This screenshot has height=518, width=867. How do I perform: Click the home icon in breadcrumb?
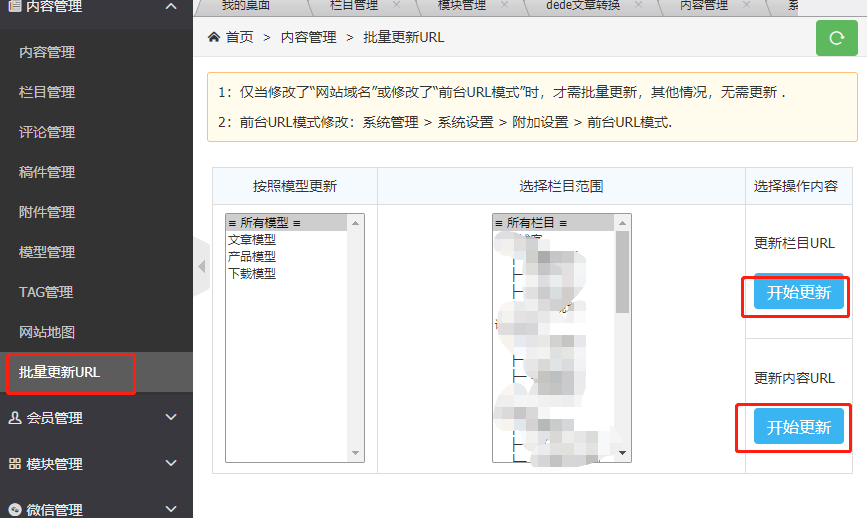point(214,37)
